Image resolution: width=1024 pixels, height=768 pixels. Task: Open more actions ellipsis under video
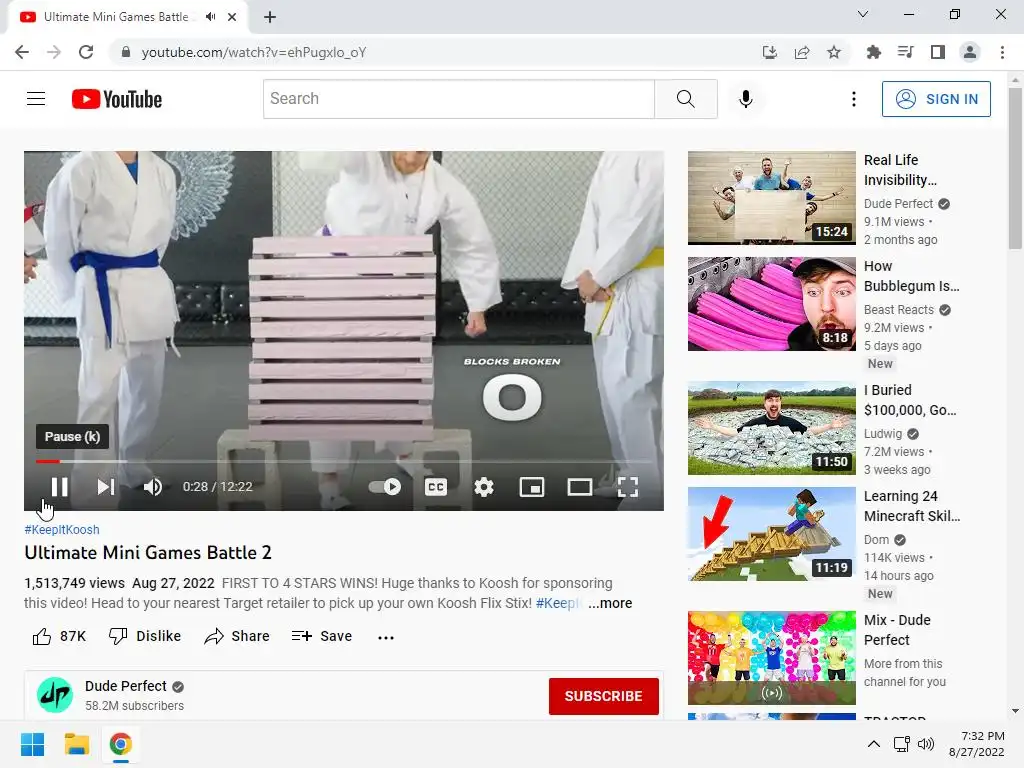tap(386, 637)
